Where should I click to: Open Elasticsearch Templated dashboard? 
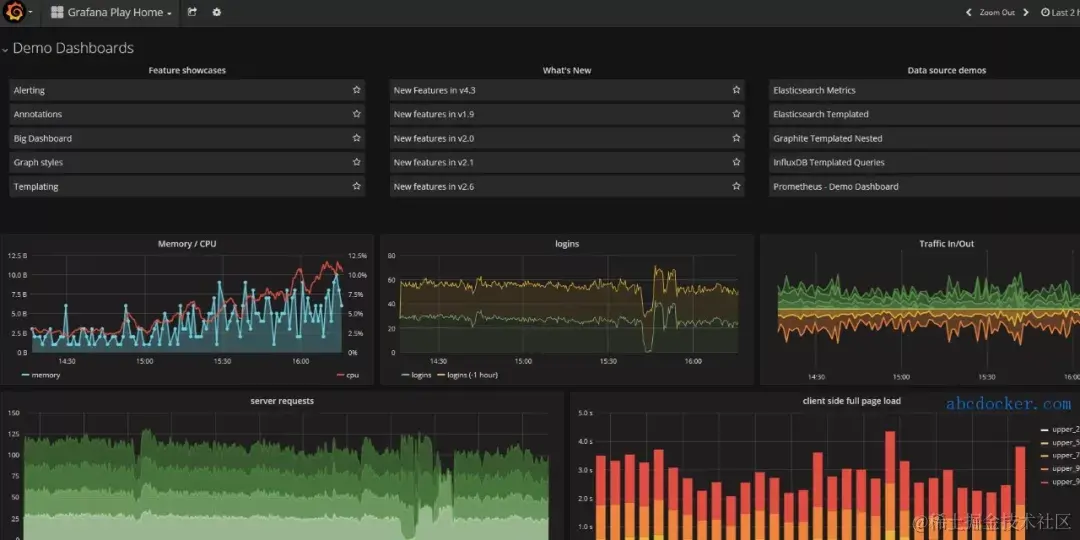click(924, 114)
